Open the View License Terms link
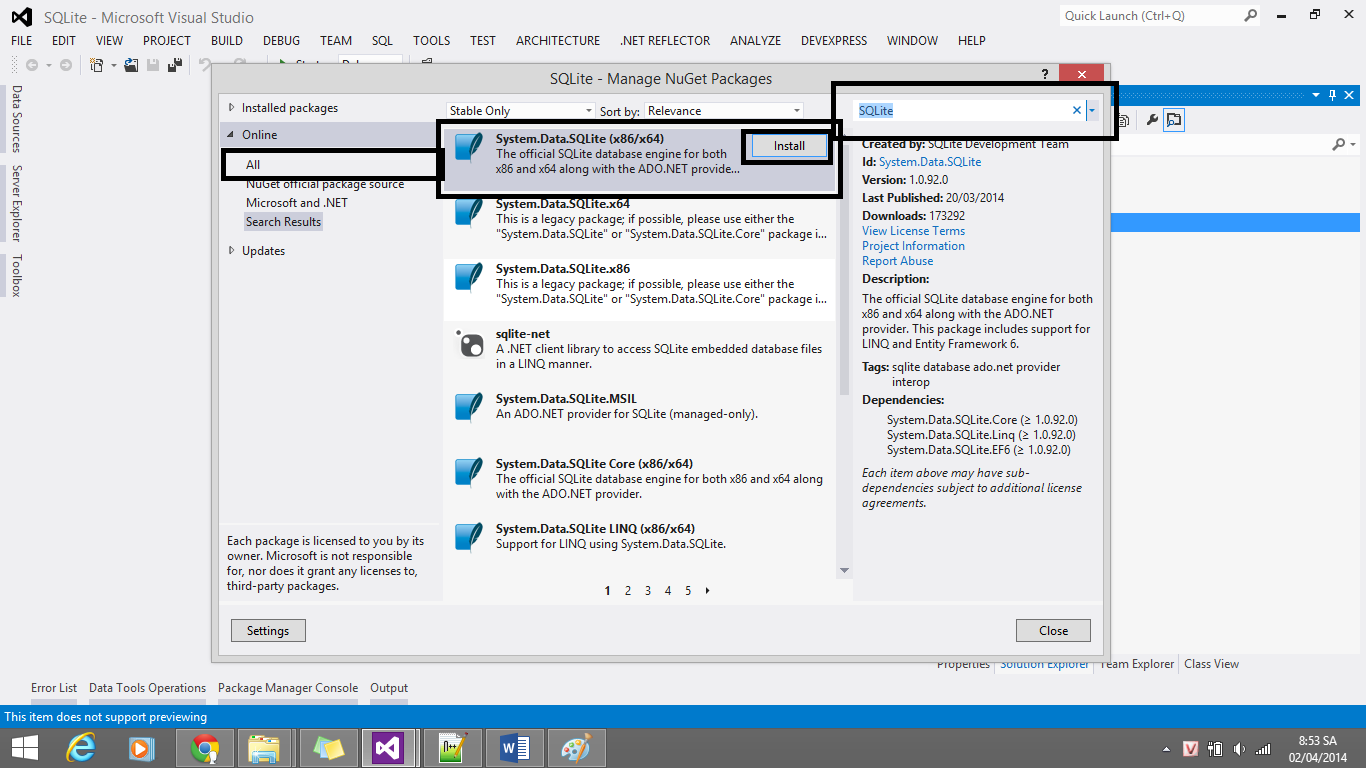 (913, 231)
